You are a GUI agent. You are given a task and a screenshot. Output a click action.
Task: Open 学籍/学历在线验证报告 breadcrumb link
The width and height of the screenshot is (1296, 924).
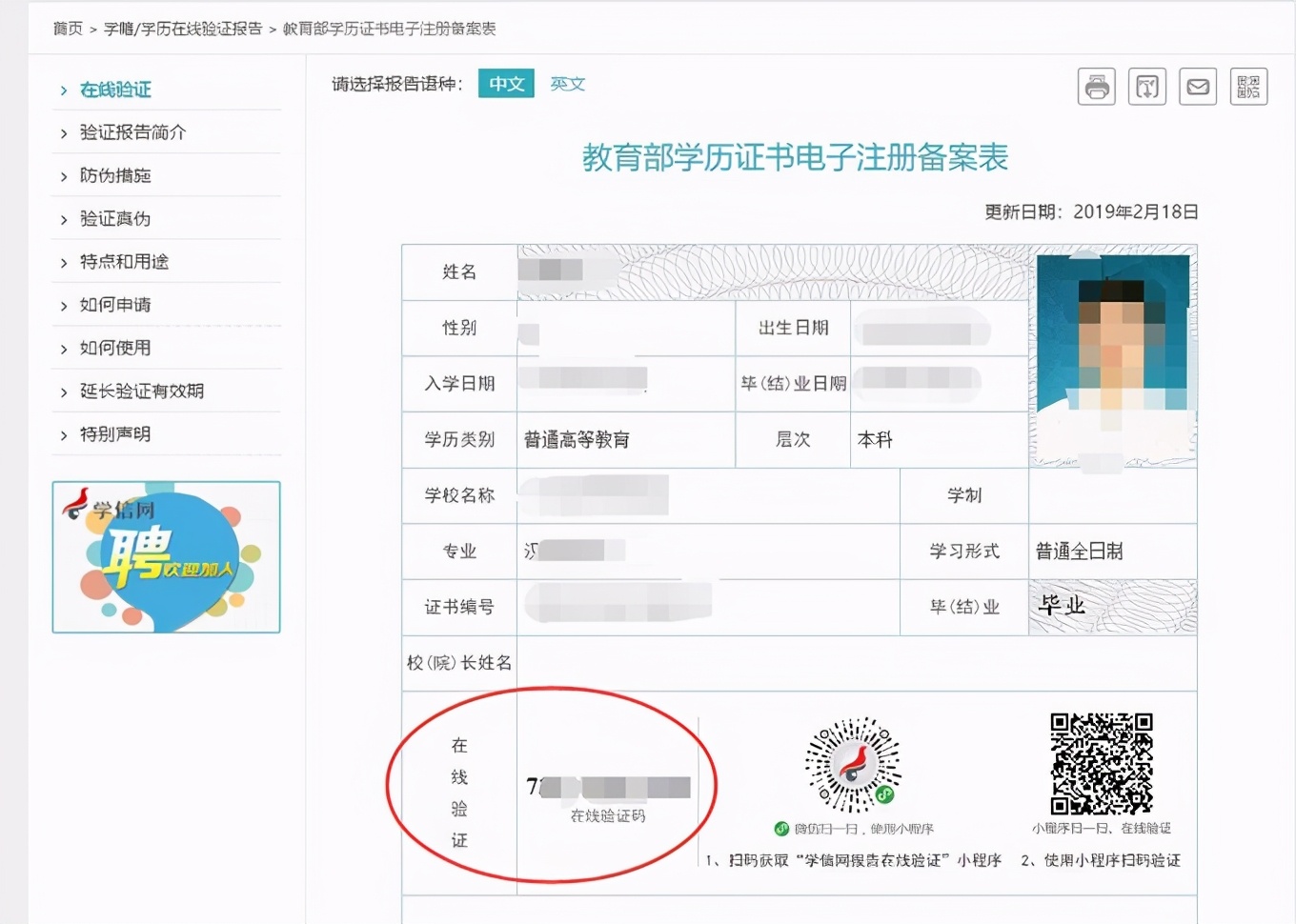(183, 29)
